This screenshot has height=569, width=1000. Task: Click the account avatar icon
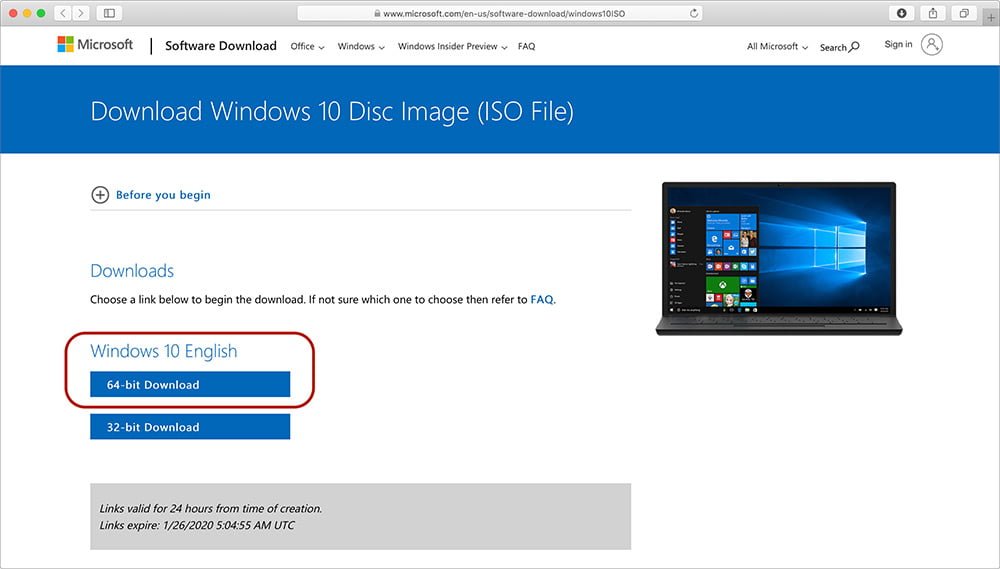click(931, 45)
